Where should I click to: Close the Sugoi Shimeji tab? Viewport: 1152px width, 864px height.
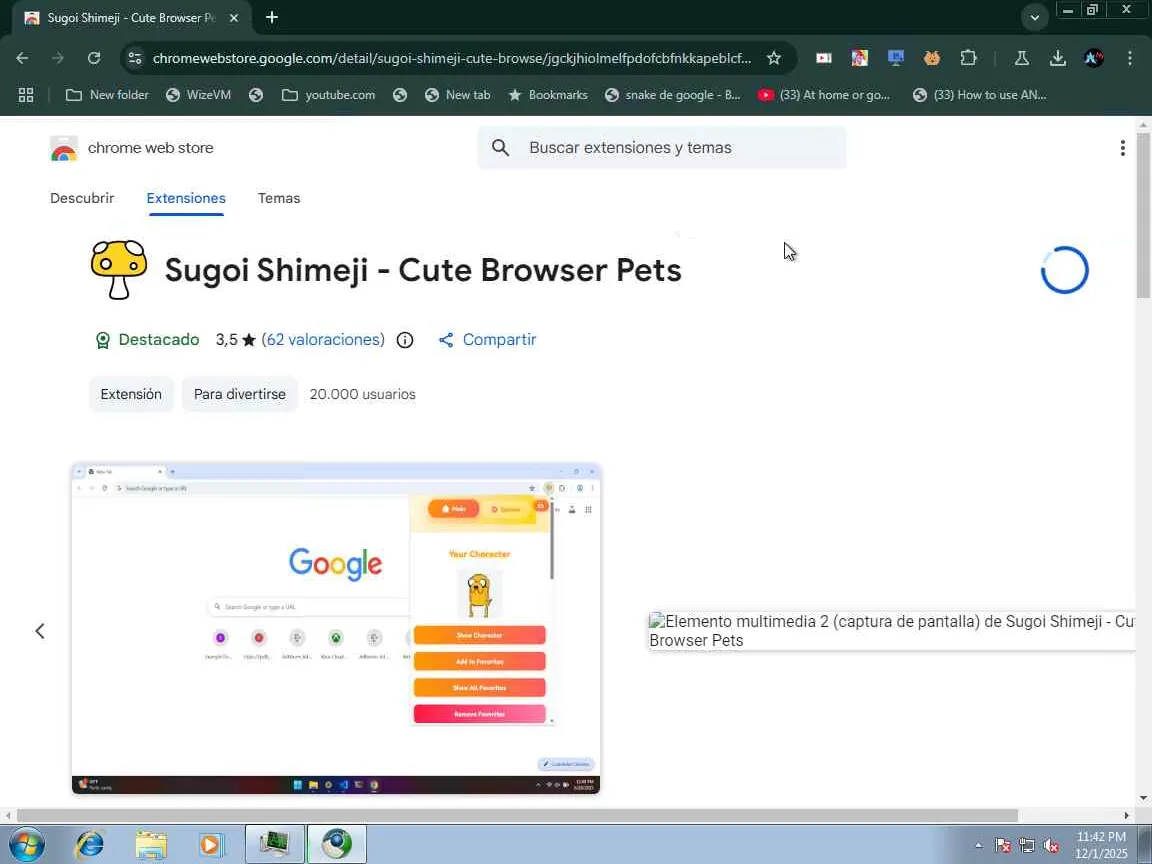[x=234, y=18]
